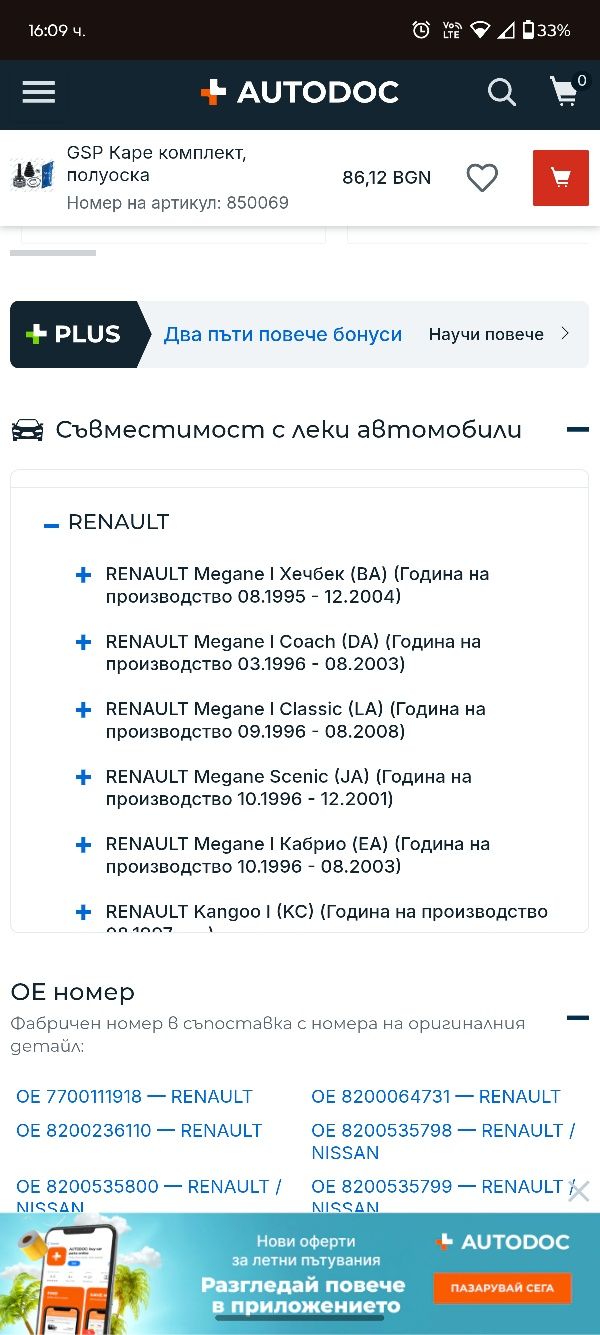600x1335 pixels.
Task: Add product to wishlist with heart icon
Action: (x=482, y=178)
